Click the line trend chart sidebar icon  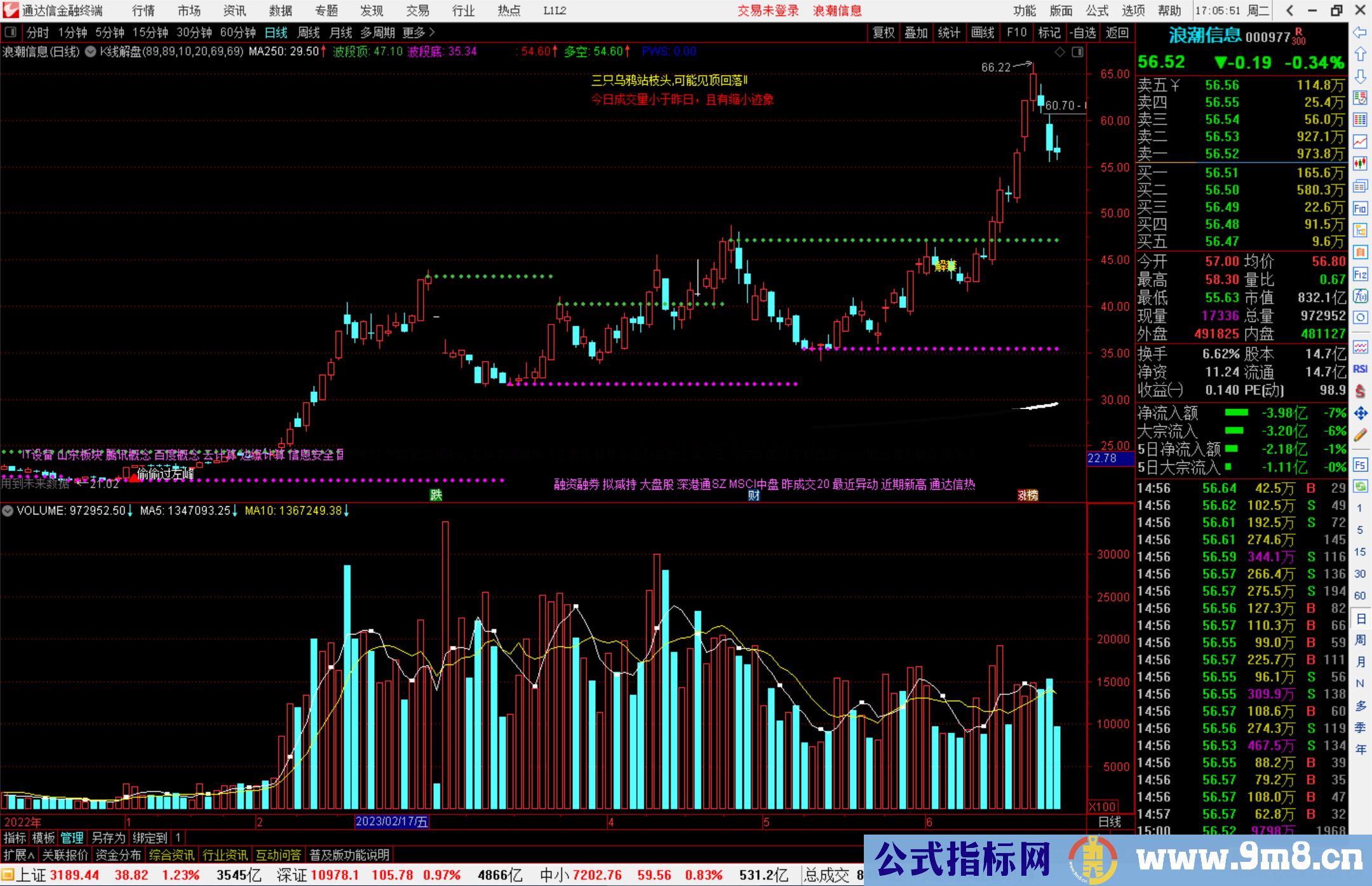click(1360, 142)
